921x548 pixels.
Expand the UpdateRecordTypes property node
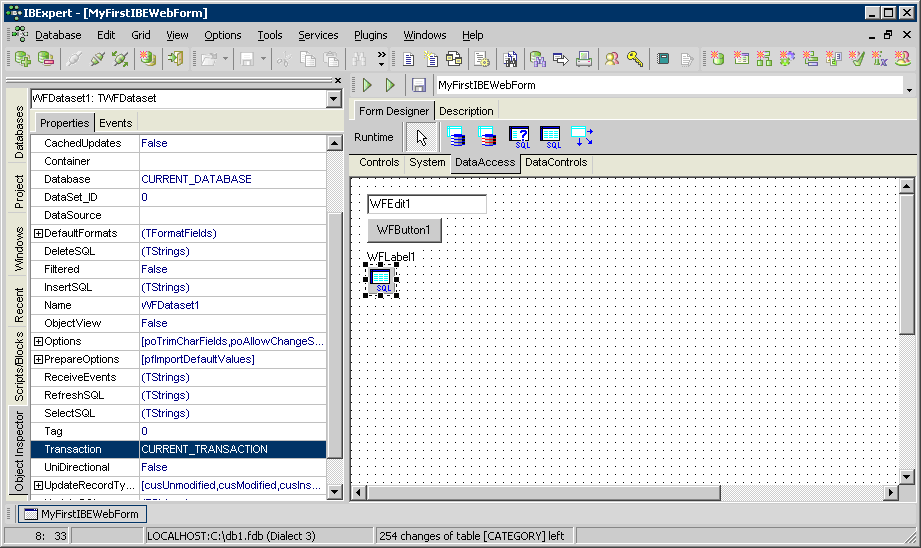pyautogui.click(x=38, y=485)
